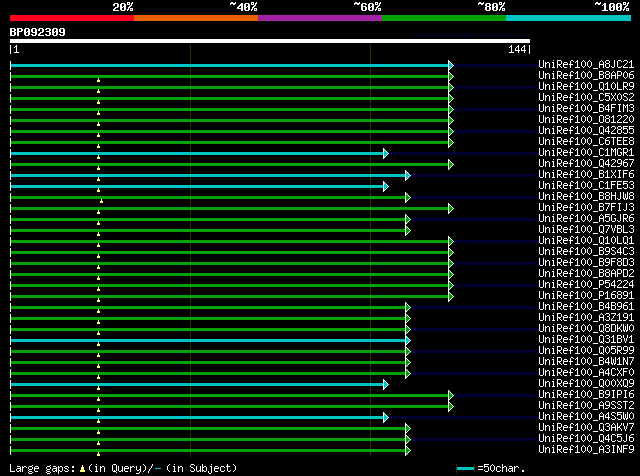Select the UniRef100_Q3AKV7 text

pyautogui.click(x=586, y=428)
